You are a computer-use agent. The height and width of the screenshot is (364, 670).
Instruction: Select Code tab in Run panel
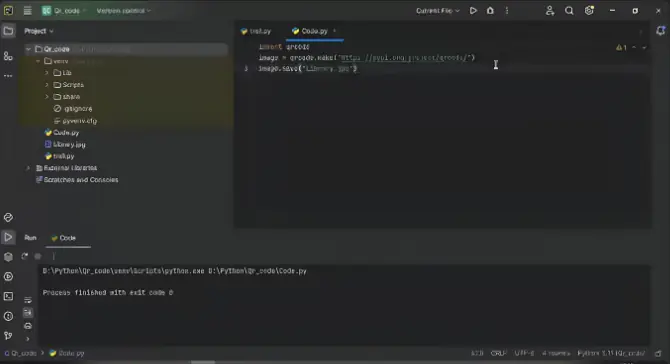[x=64, y=238]
